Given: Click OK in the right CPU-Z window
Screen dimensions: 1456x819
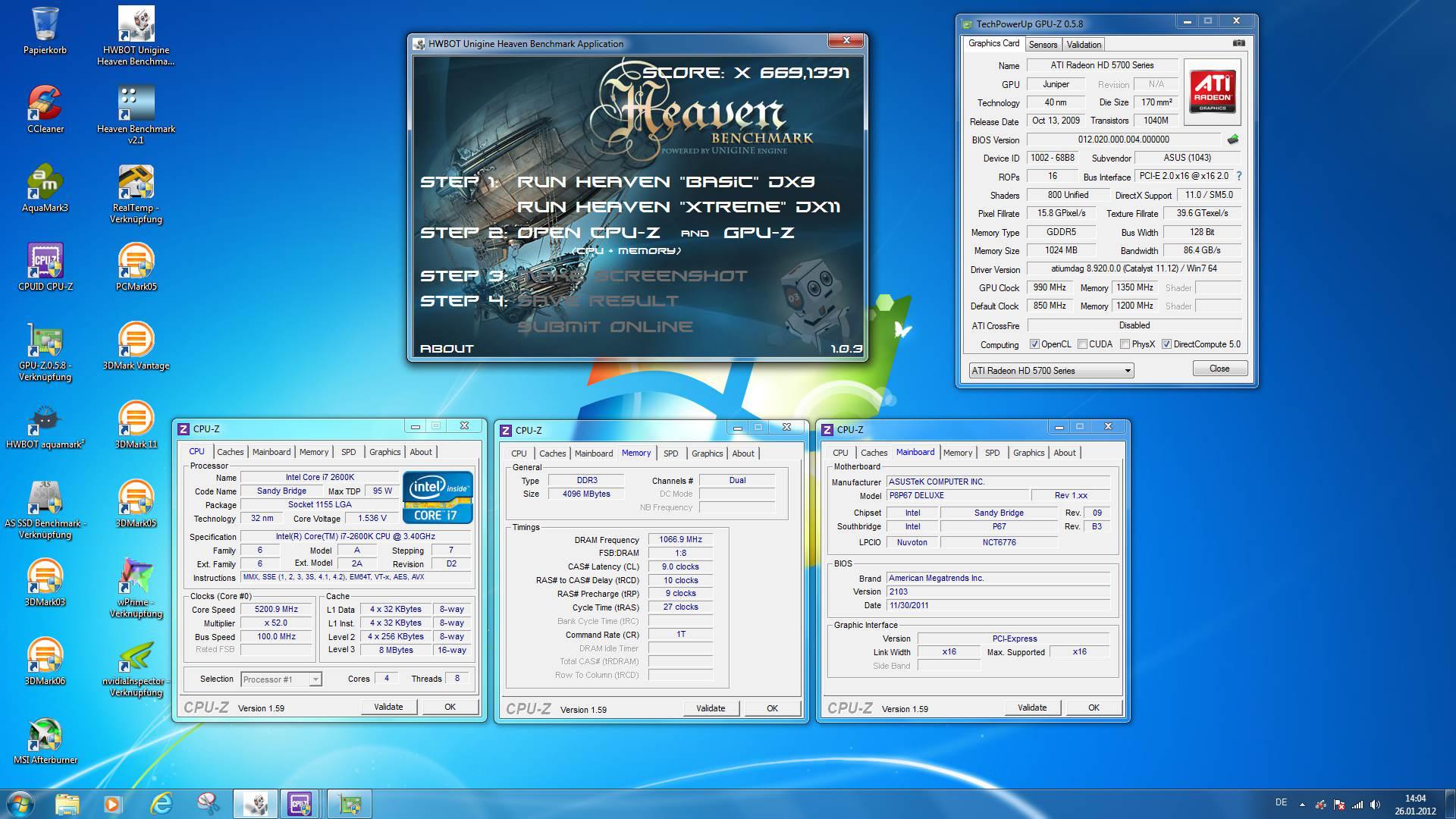Looking at the screenshot, I should [x=1094, y=708].
